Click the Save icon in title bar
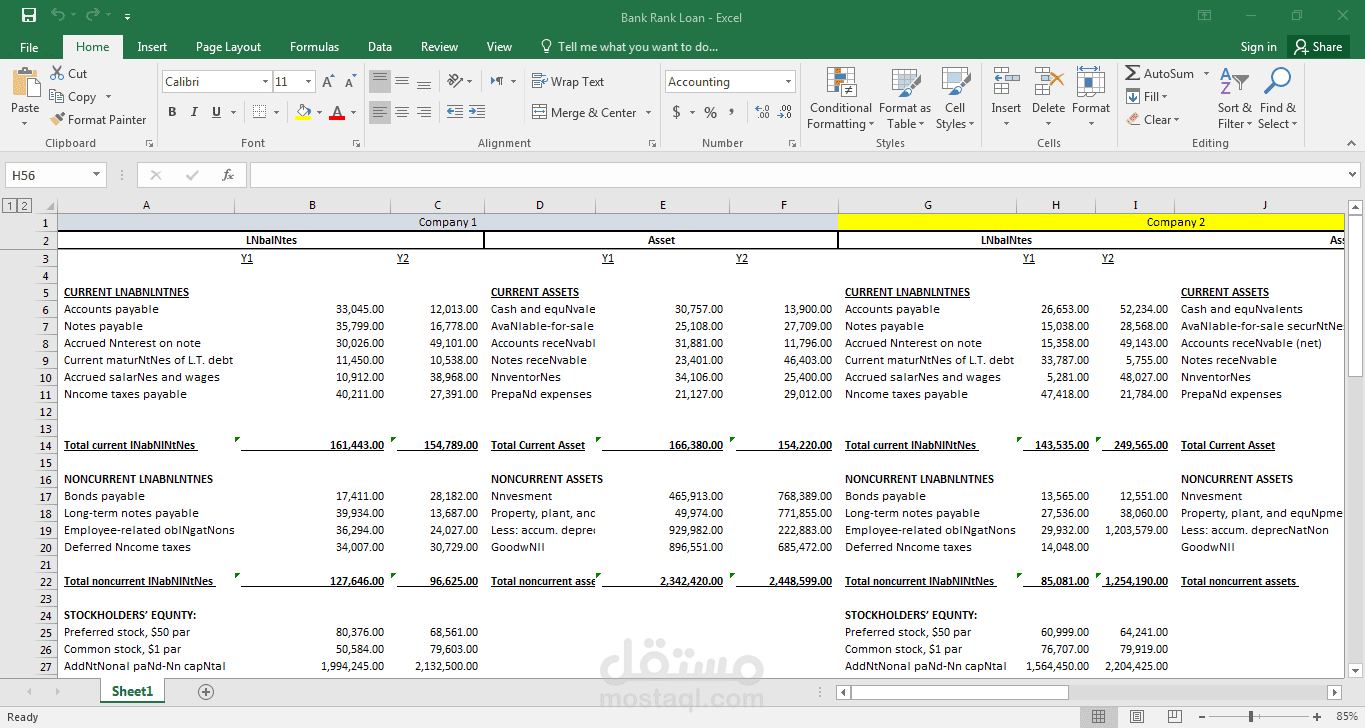Screen dimensions: 1365x728 pos(29,16)
